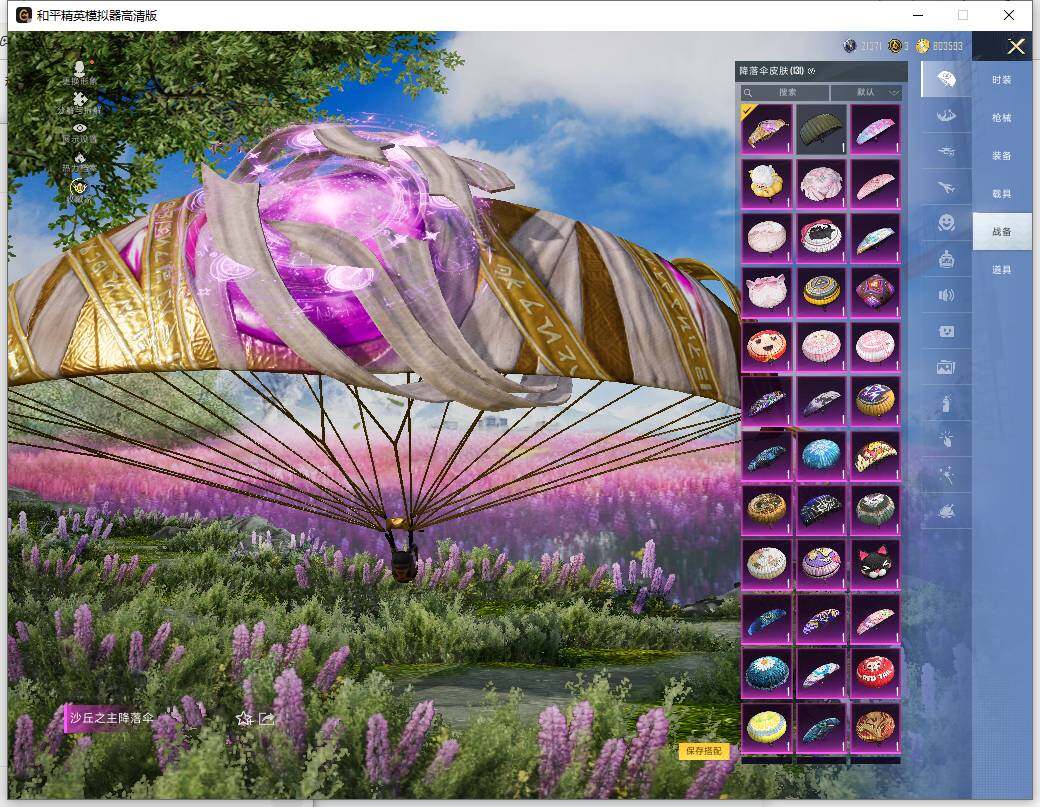Select the chat sticker face category icon
Viewport: 1040px width, 807px height.
click(x=946, y=331)
